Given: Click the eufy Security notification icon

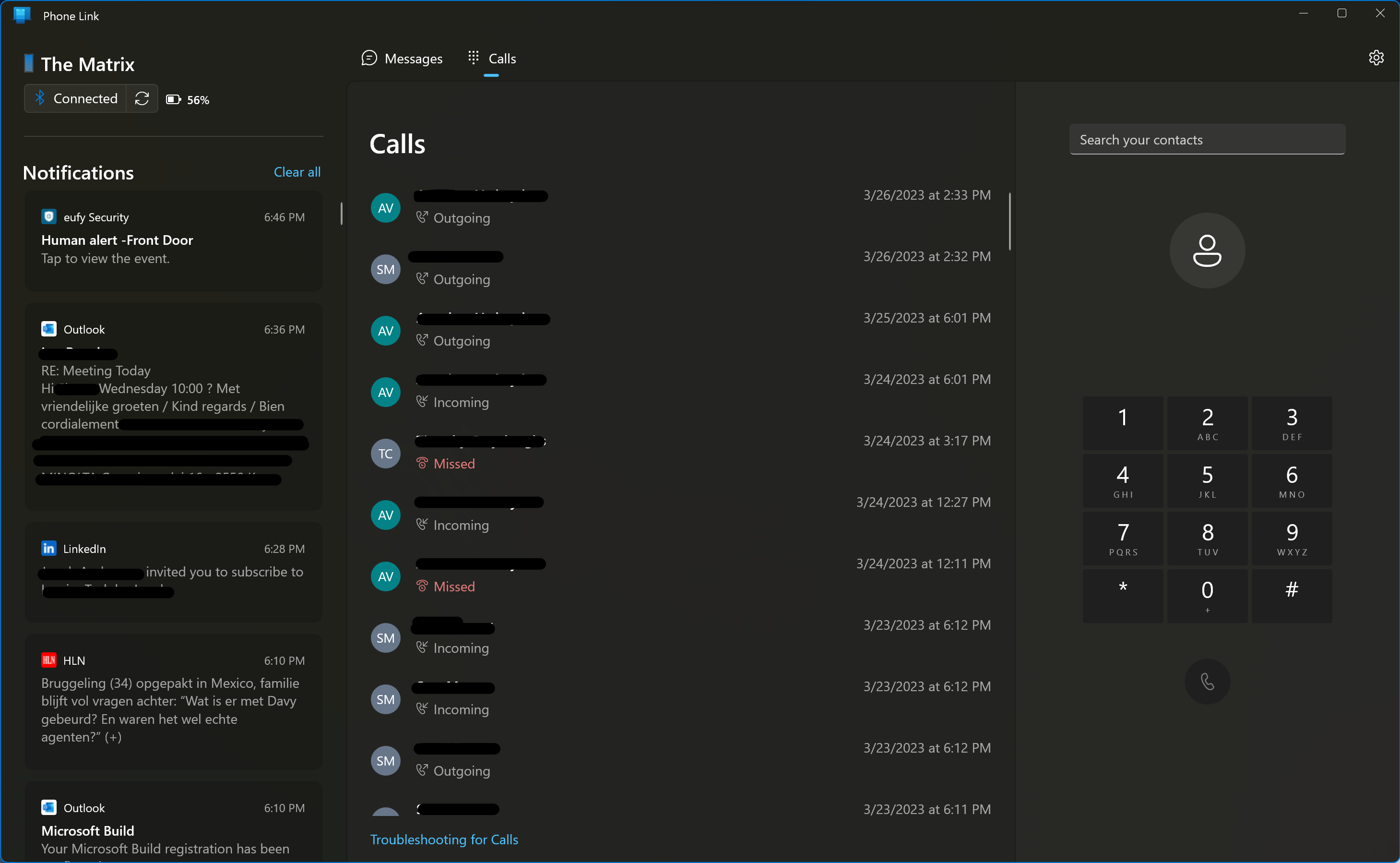Looking at the screenshot, I should point(49,217).
